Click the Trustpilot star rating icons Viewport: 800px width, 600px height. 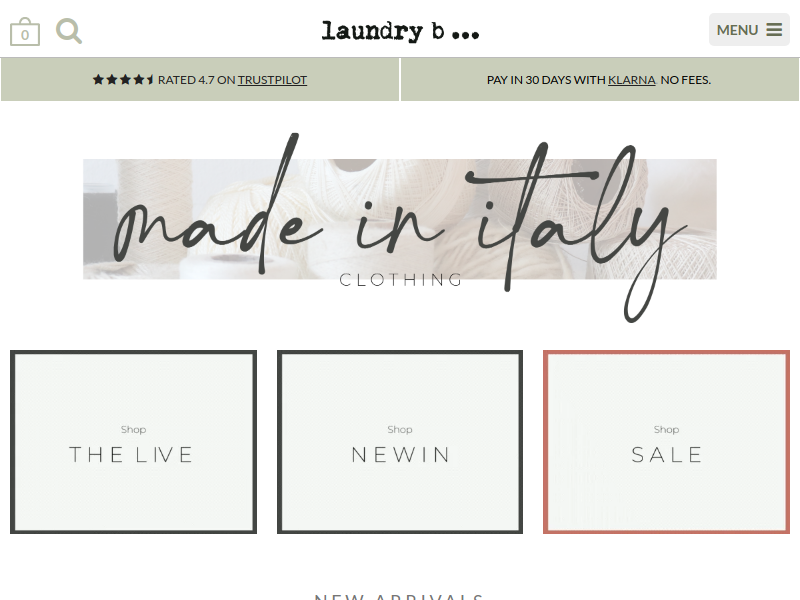pos(123,80)
